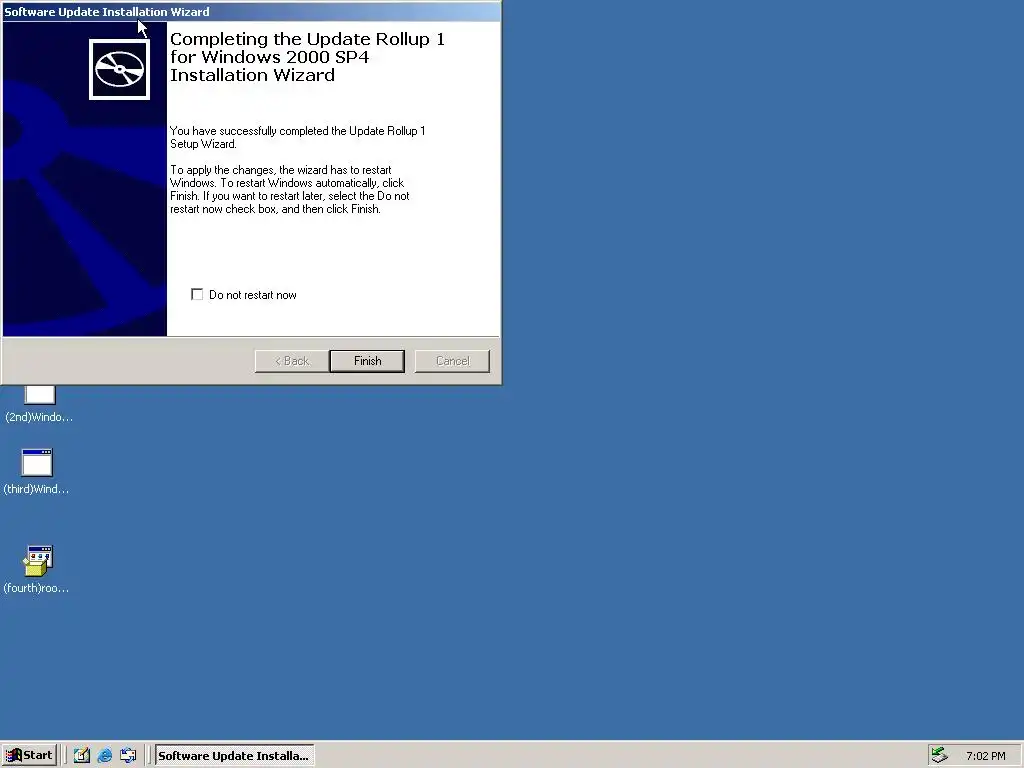Open the Outlook Express quick launch icon
The width and height of the screenshot is (1024, 768).
pos(128,756)
